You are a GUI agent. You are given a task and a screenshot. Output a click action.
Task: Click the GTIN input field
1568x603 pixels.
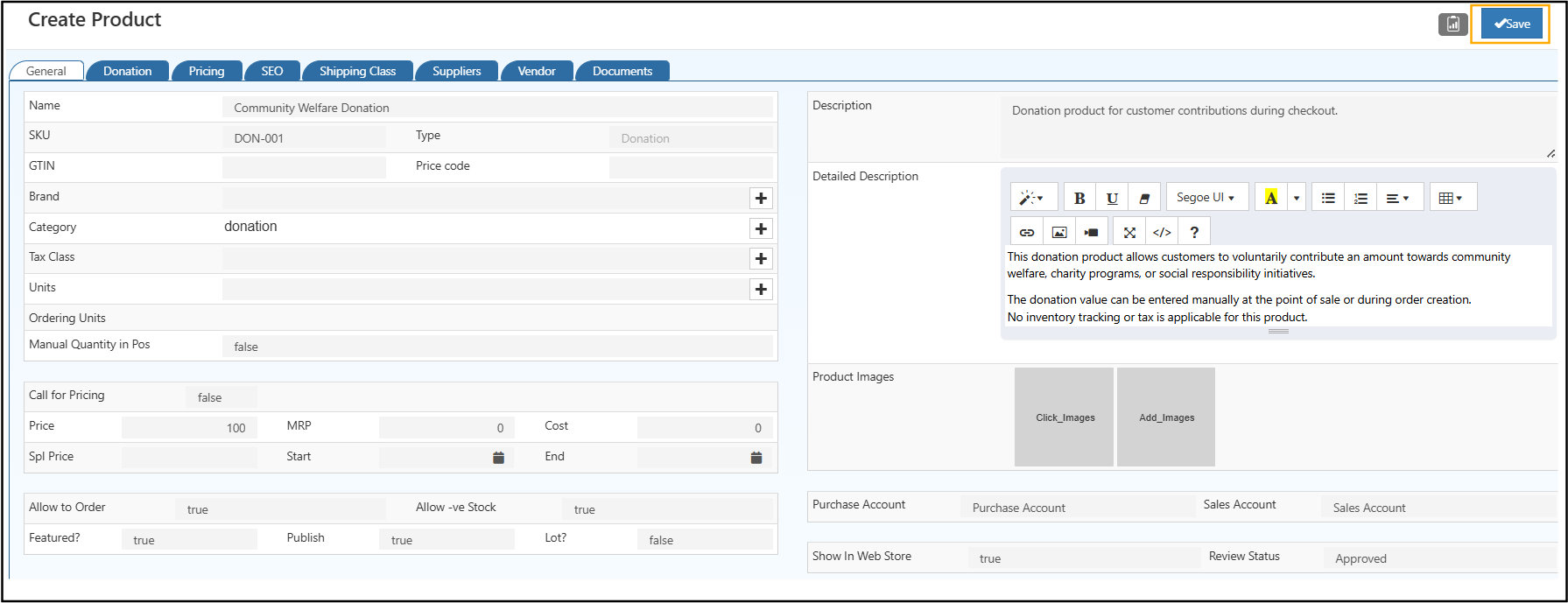coord(304,167)
